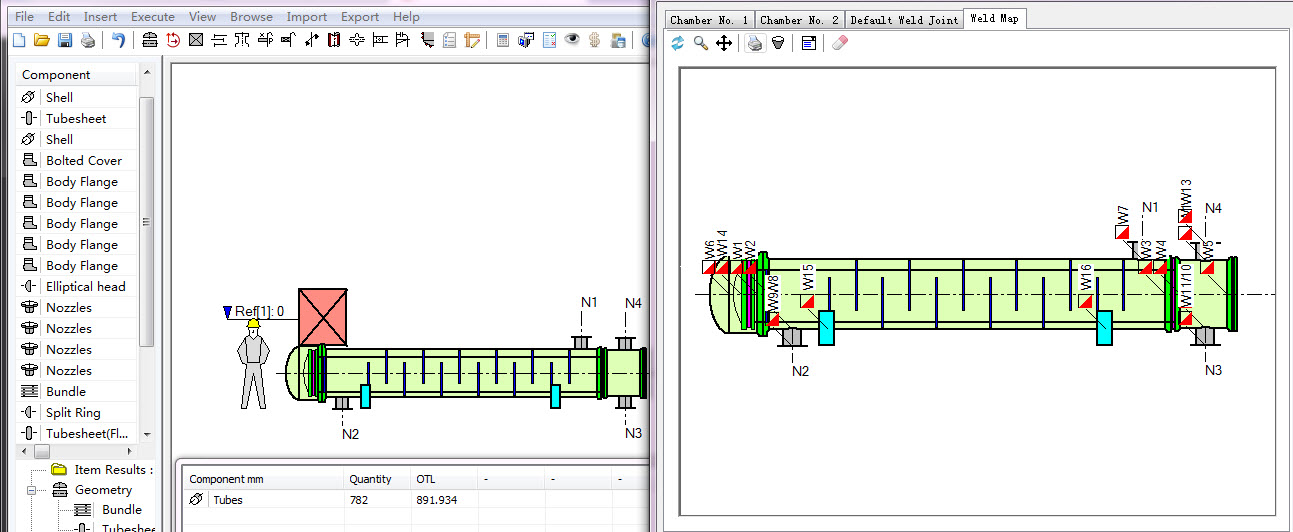Click the blue window icon in Weld Map toolbar

(x=809, y=43)
